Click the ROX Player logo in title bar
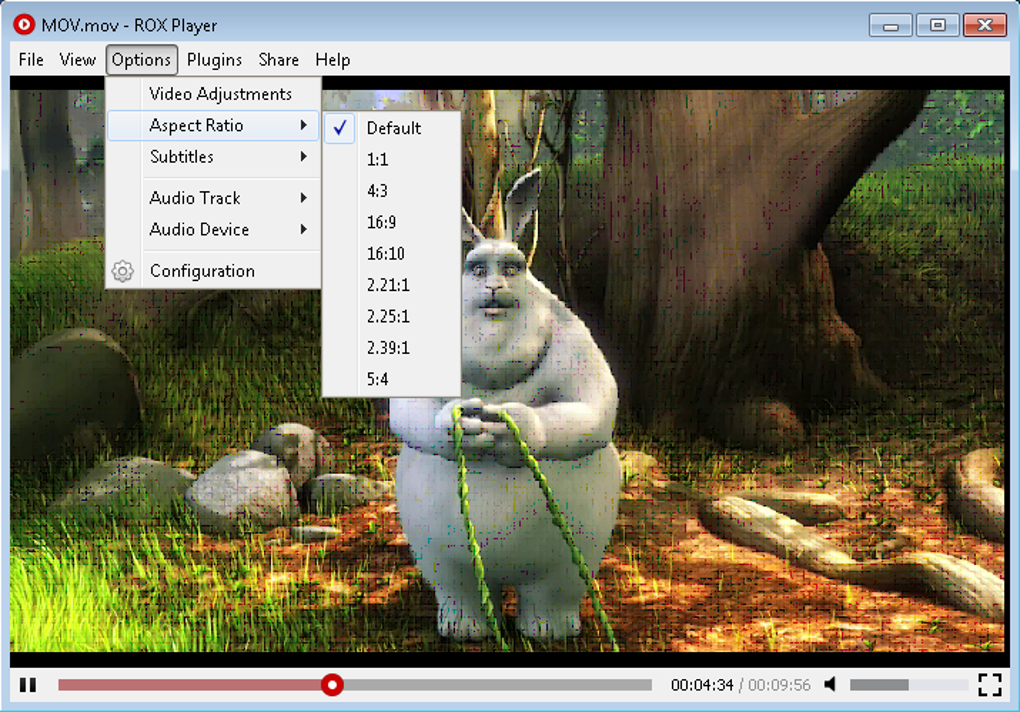 [x=24, y=25]
